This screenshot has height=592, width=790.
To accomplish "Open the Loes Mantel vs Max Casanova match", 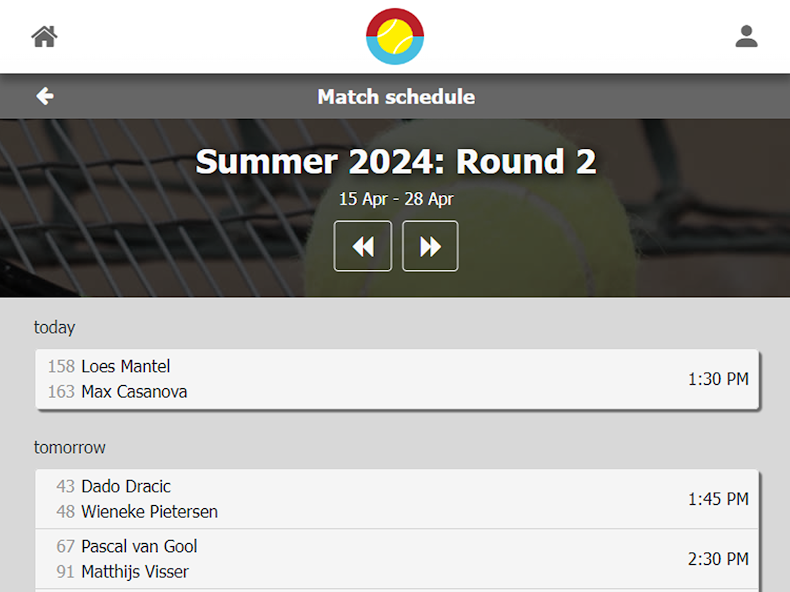I will 397,379.
